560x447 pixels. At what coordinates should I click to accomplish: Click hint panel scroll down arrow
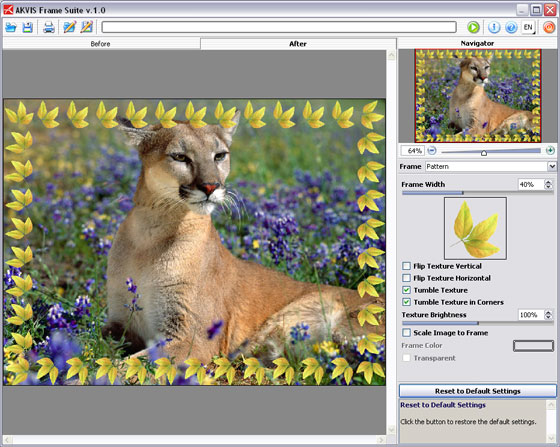tap(551, 438)
